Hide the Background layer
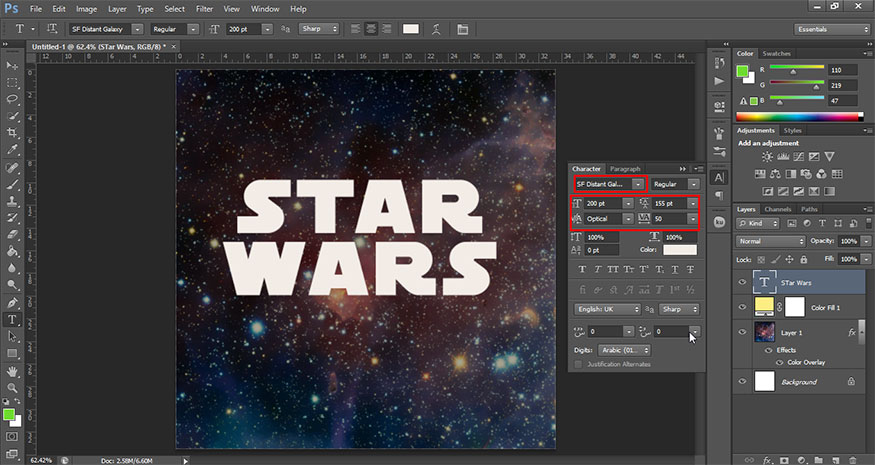 (742, 381)
